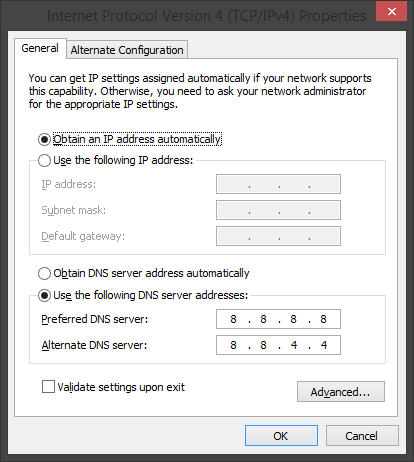Click the 'Preferred DNS server:' label
Image resolution: width=414 pixels, height=462 pixels.
point(95,319)
